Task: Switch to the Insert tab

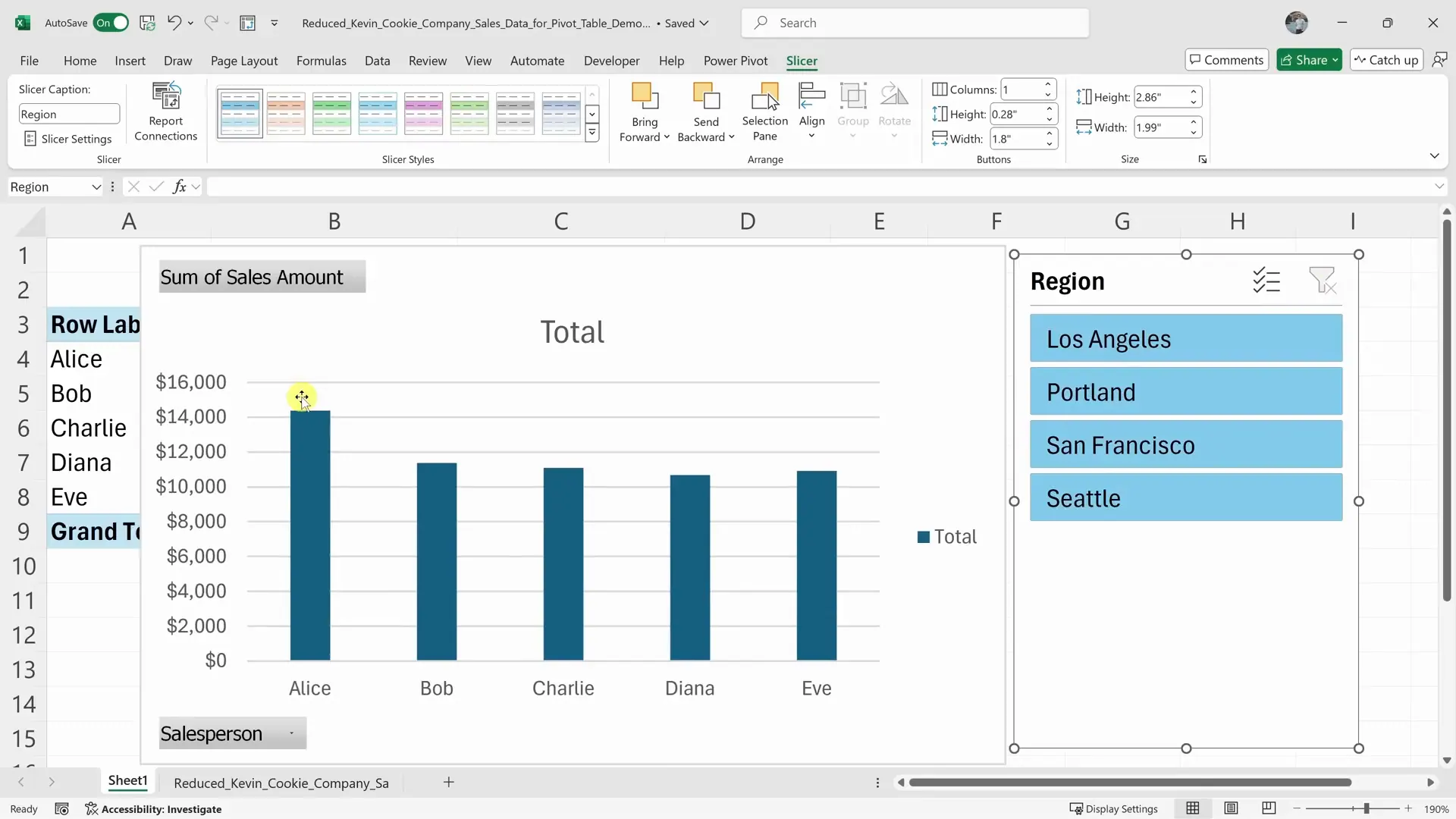Action: coord(130,61)
